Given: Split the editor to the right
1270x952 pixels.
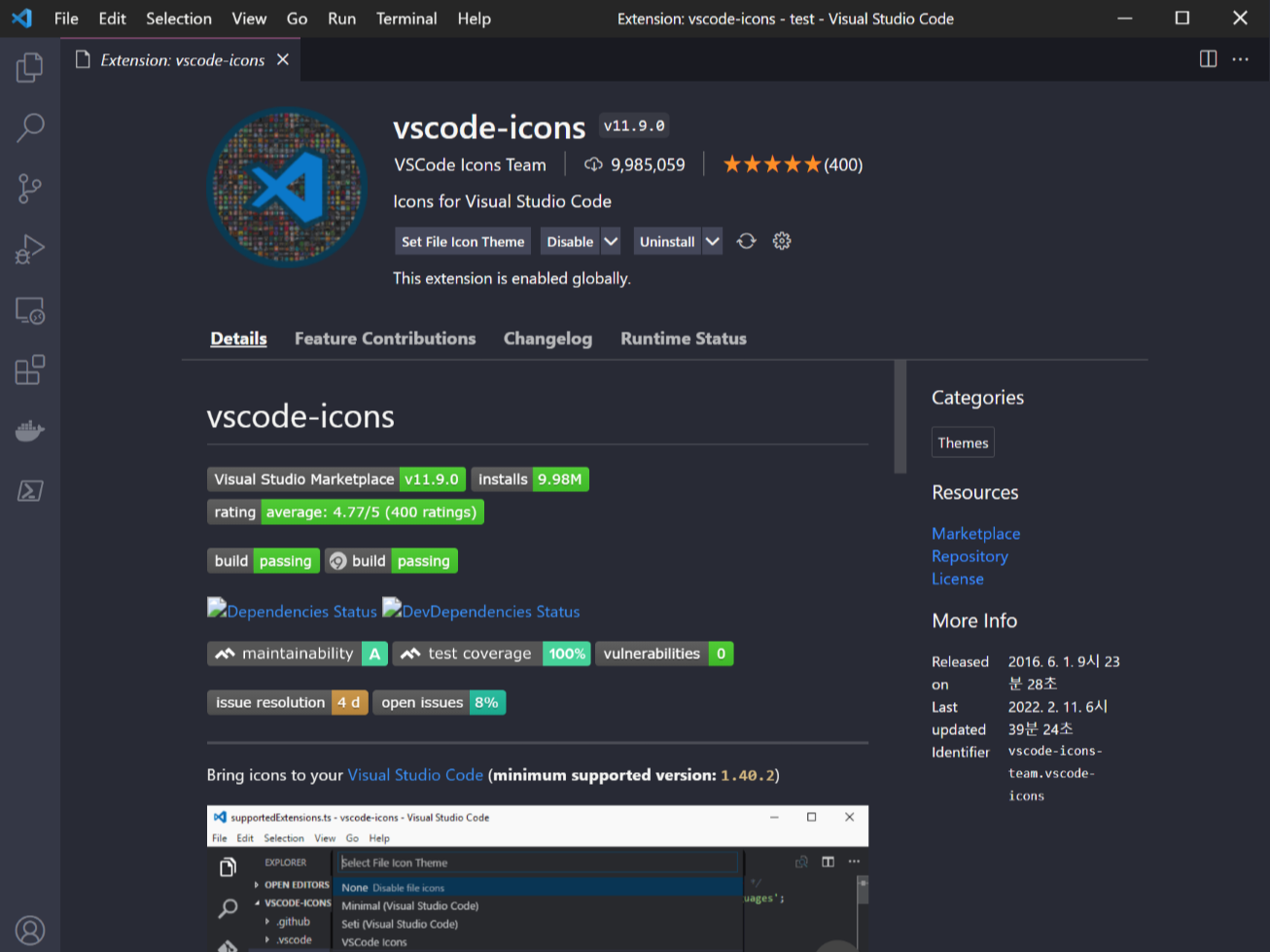Looking at the screenshot, I should pyautogui.click(x=1208, y=59).
